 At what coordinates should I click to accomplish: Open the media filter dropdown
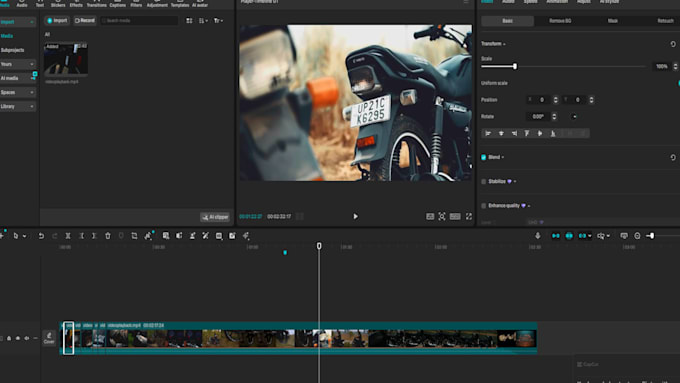pyautogui.click(x=218, y=20)
